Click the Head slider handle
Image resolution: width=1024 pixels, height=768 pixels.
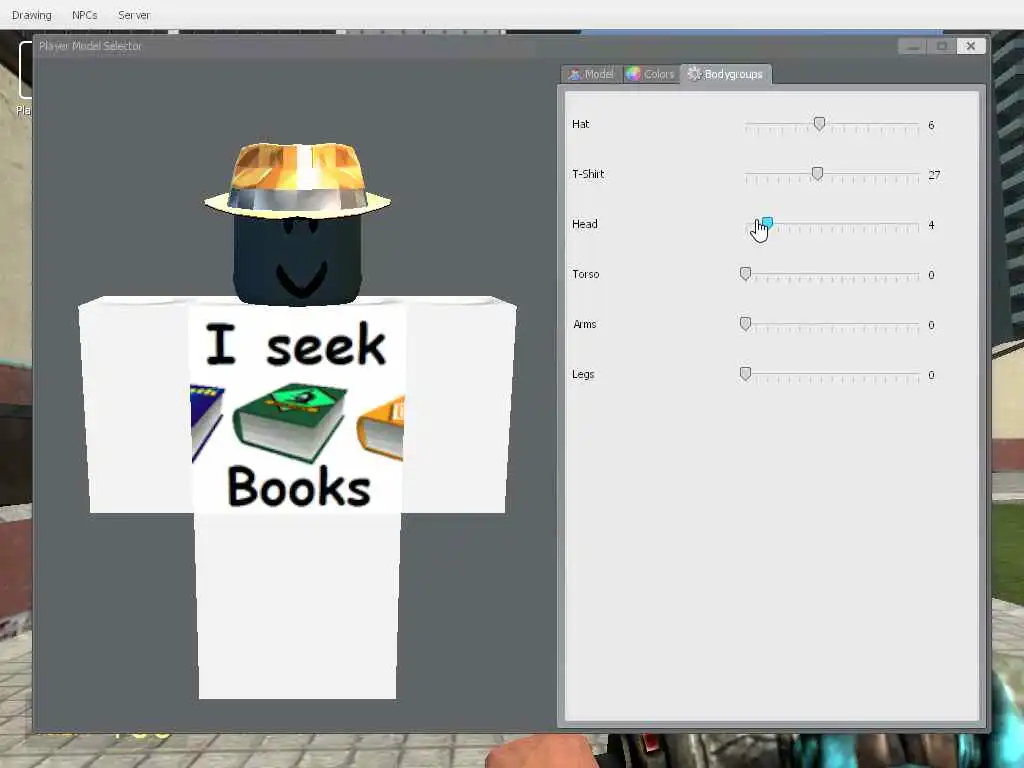coord(768,223)
